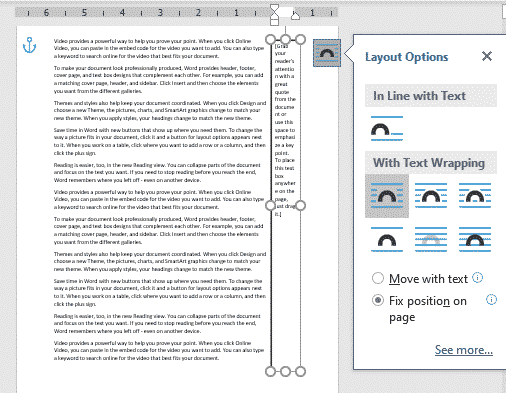This screenshot has width=506, height=393.
Task: Choose Tight text wrapping option
Action: point(431,196)
